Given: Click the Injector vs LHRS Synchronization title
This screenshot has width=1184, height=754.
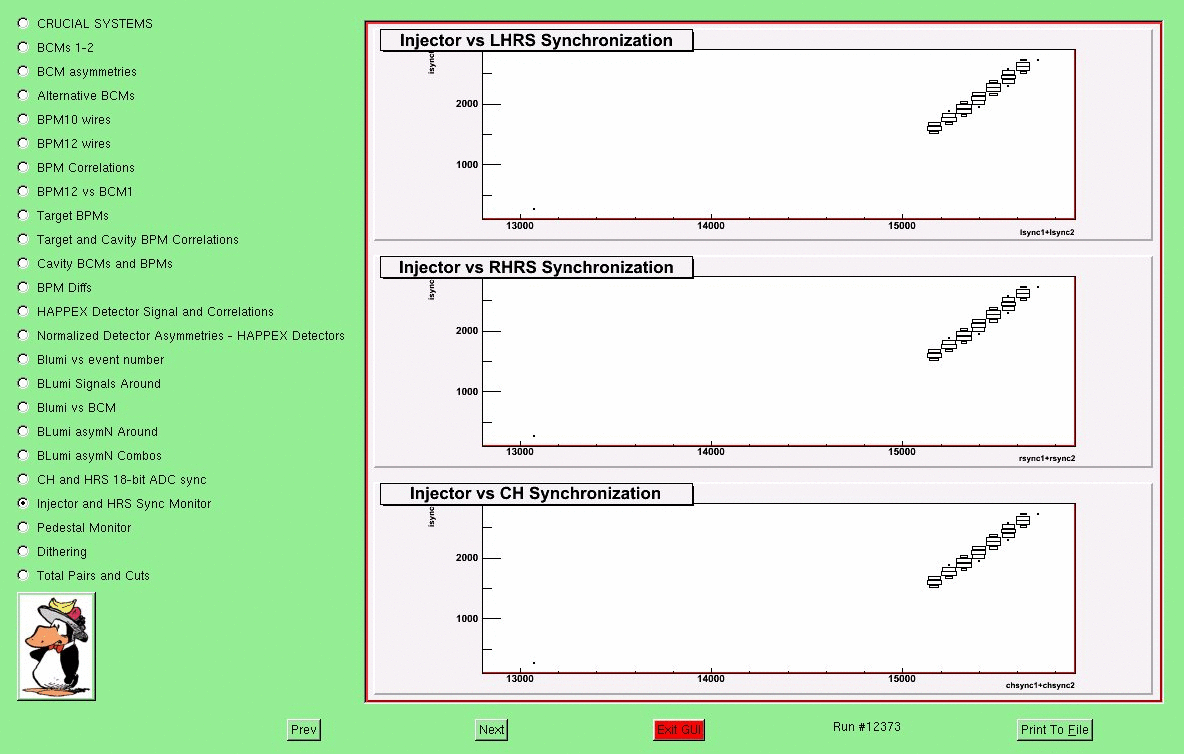Looking at the screenshot, I should 536,40.
